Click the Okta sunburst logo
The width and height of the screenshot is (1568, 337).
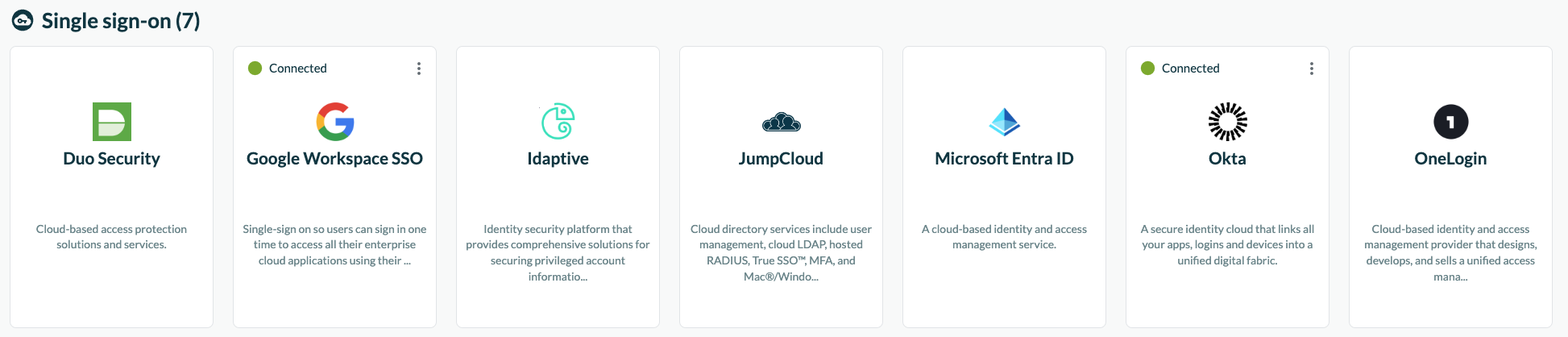click(x=1228, y=122)
